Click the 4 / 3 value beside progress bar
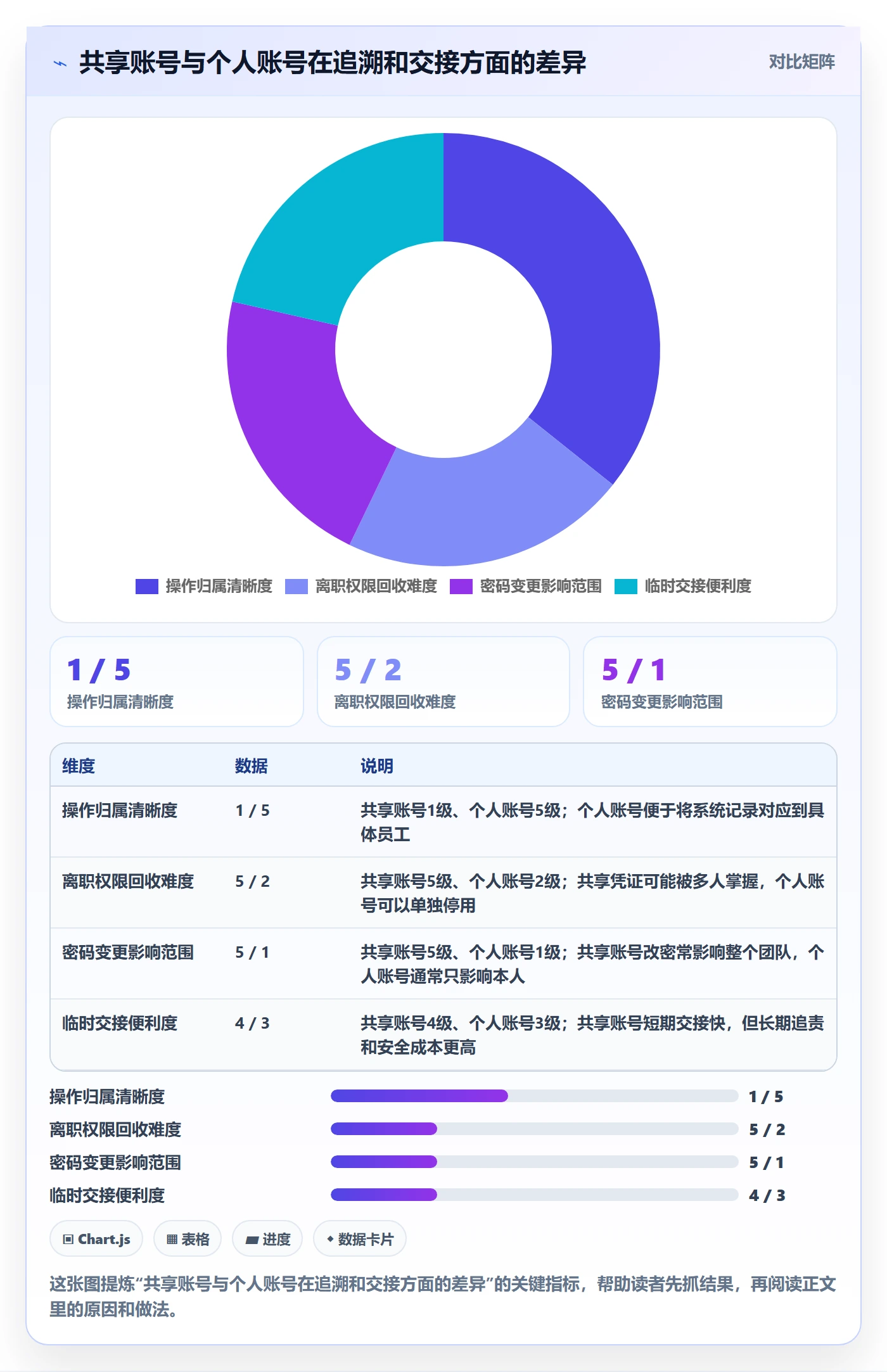Image resolution: width=887 pixels, height=1372 pixels. pos(767,1195)
